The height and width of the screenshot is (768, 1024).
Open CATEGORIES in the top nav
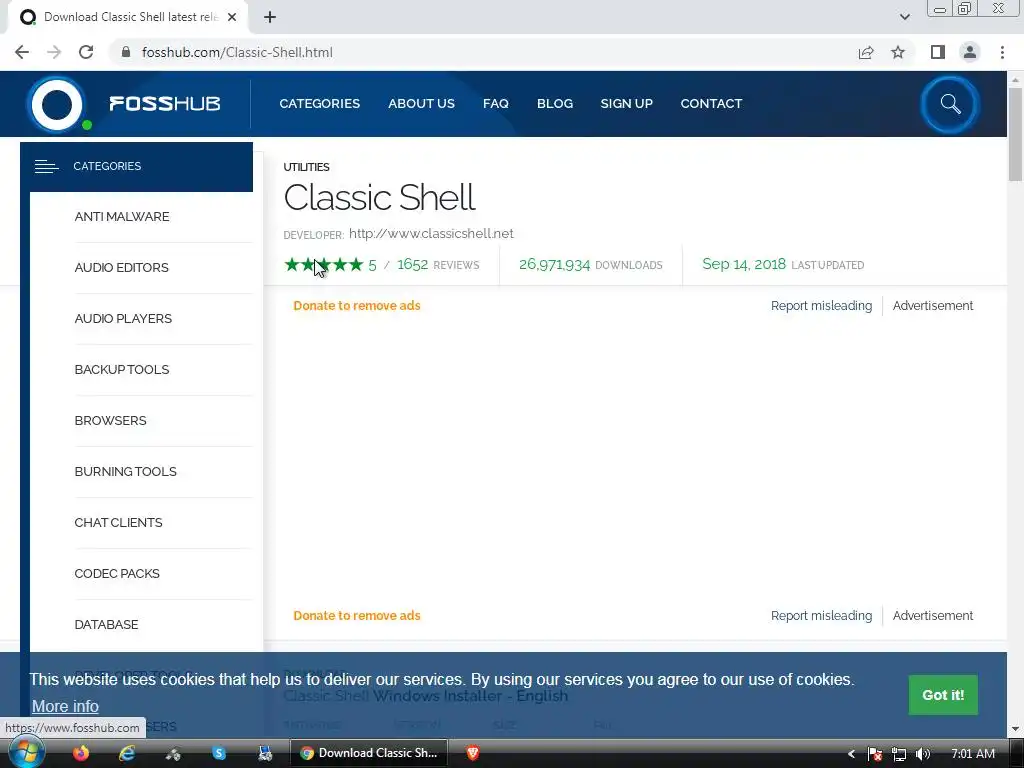tap(319, 104)
